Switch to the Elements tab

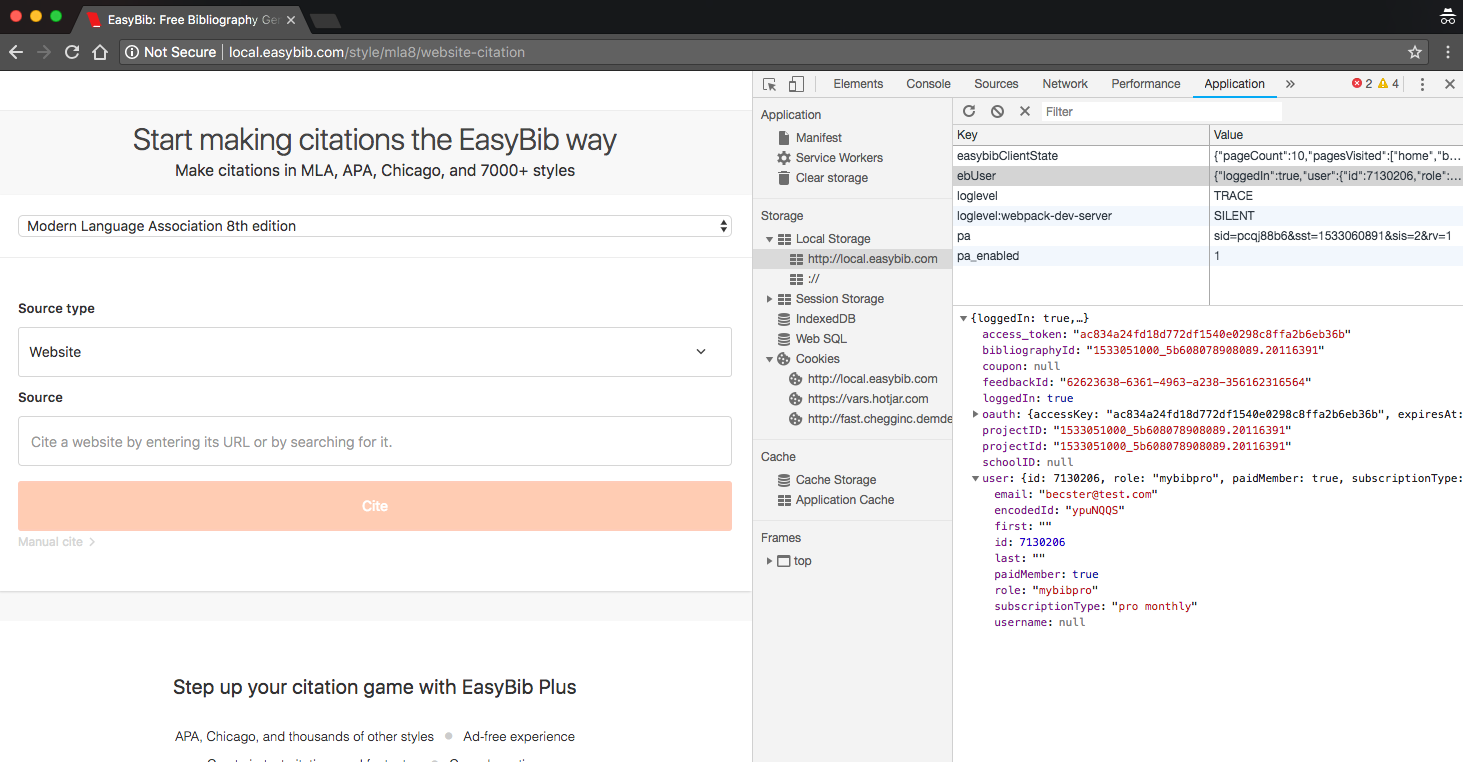point(858,84)
